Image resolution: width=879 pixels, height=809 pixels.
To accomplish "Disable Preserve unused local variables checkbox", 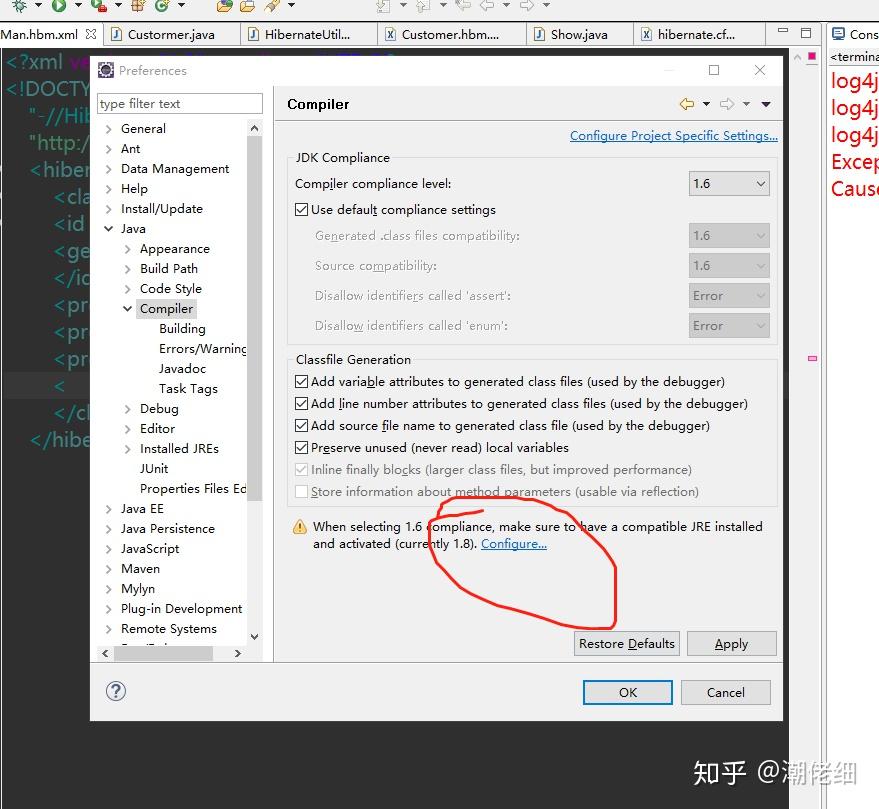I will (x=301, y=447).
